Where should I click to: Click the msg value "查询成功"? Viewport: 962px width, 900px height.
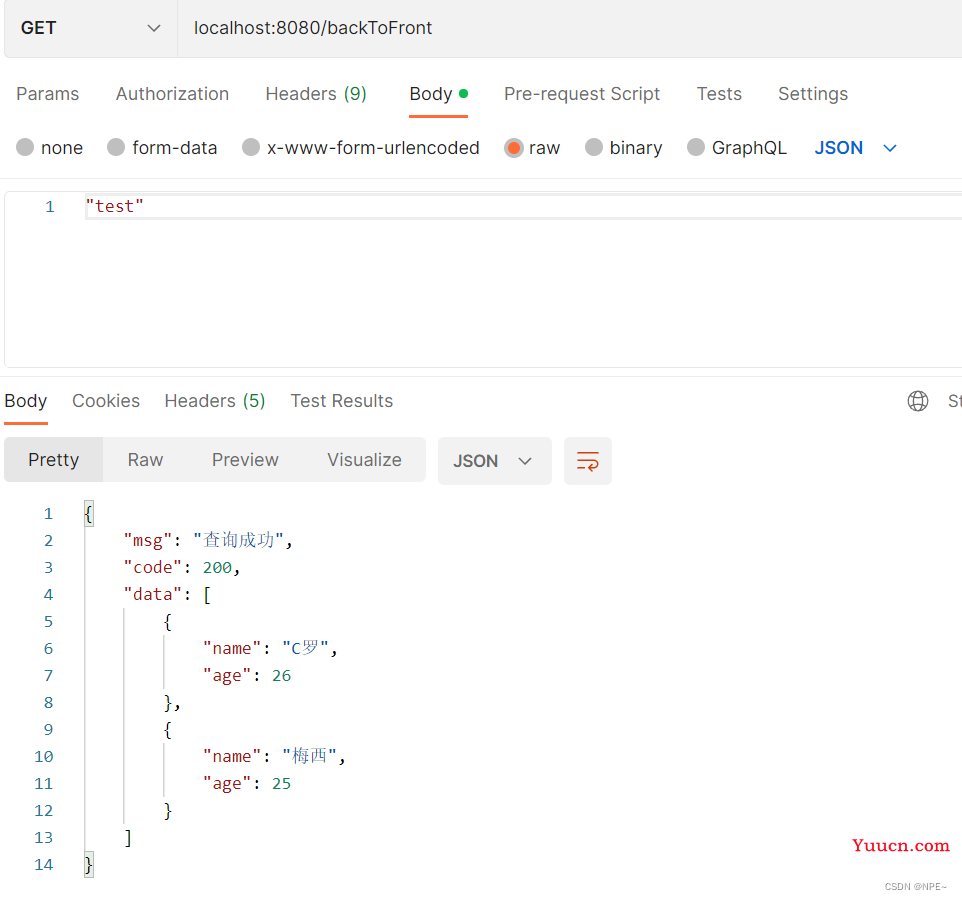(x=239, y=540)
